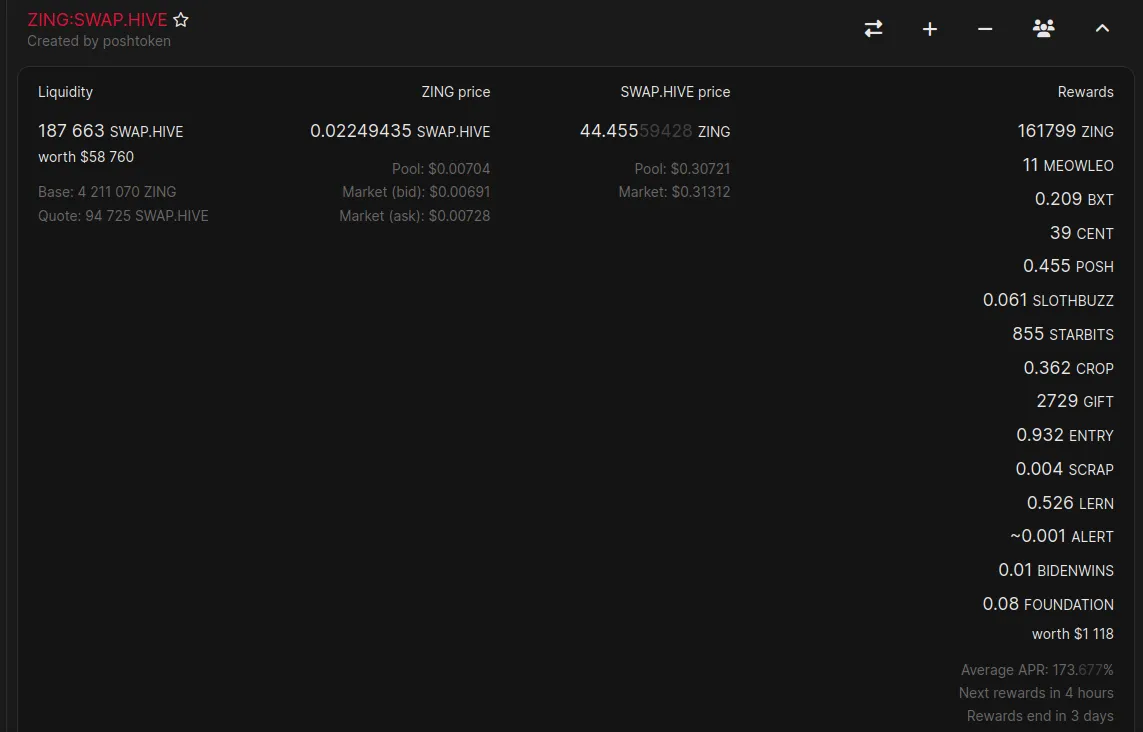Viewport: 1143px width, 732px height.
Task: Favorite the pool with star icon
Action: pyautogui.click(x=181, y=20)
